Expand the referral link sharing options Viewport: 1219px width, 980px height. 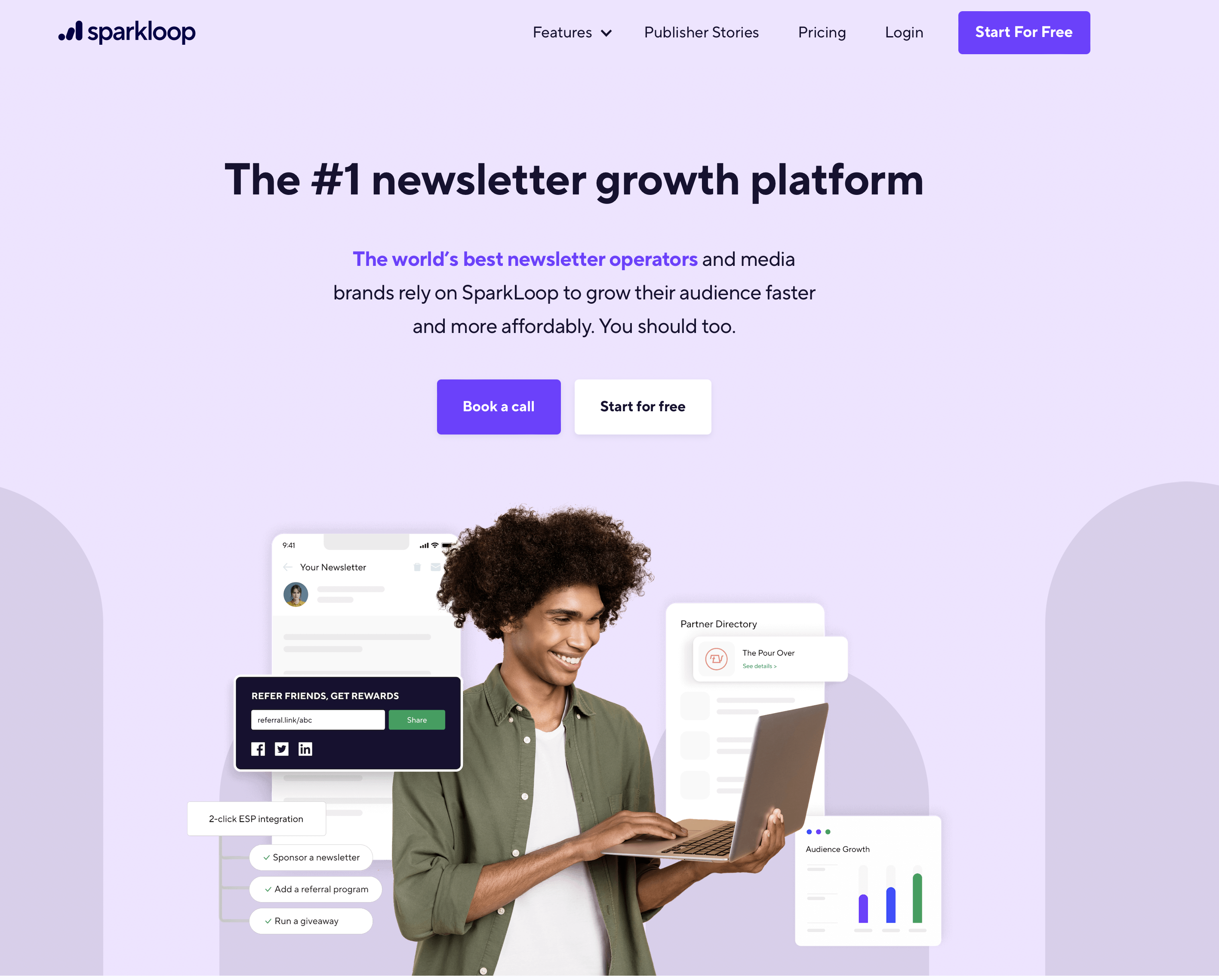(x=417, y=719)
